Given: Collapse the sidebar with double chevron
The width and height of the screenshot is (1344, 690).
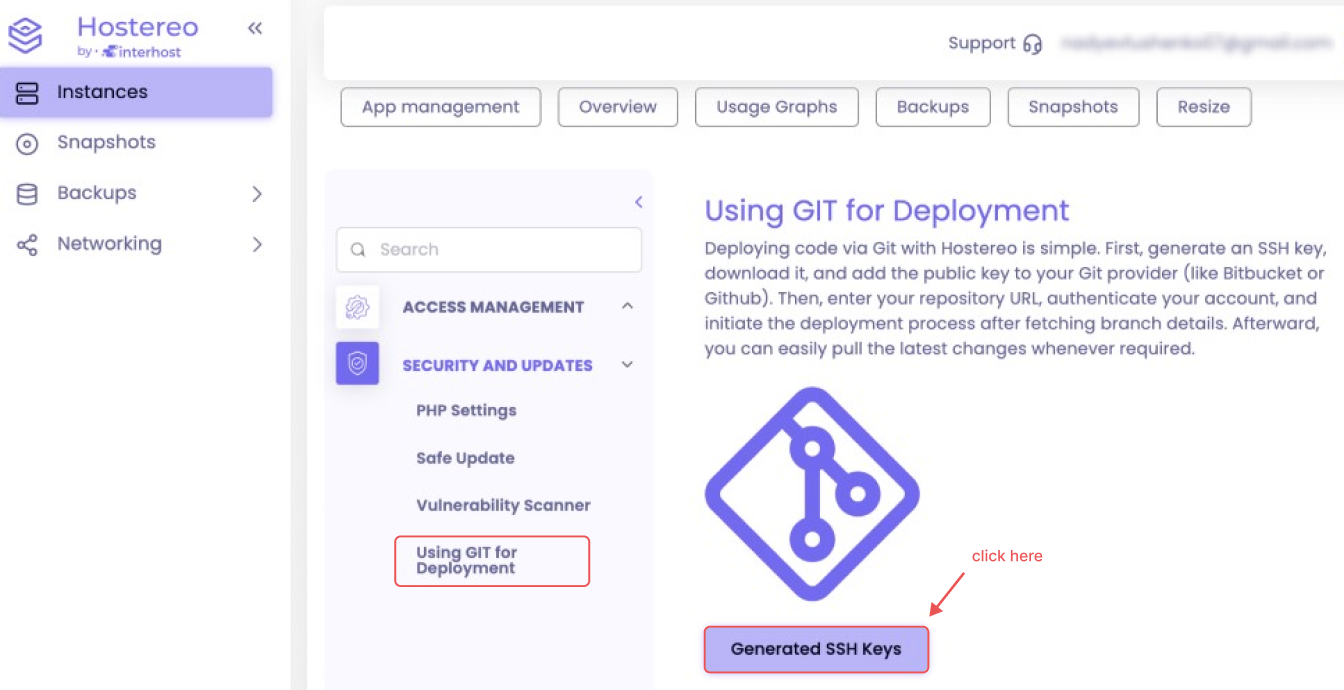Looking at the screenshot, I should (255, 28).
